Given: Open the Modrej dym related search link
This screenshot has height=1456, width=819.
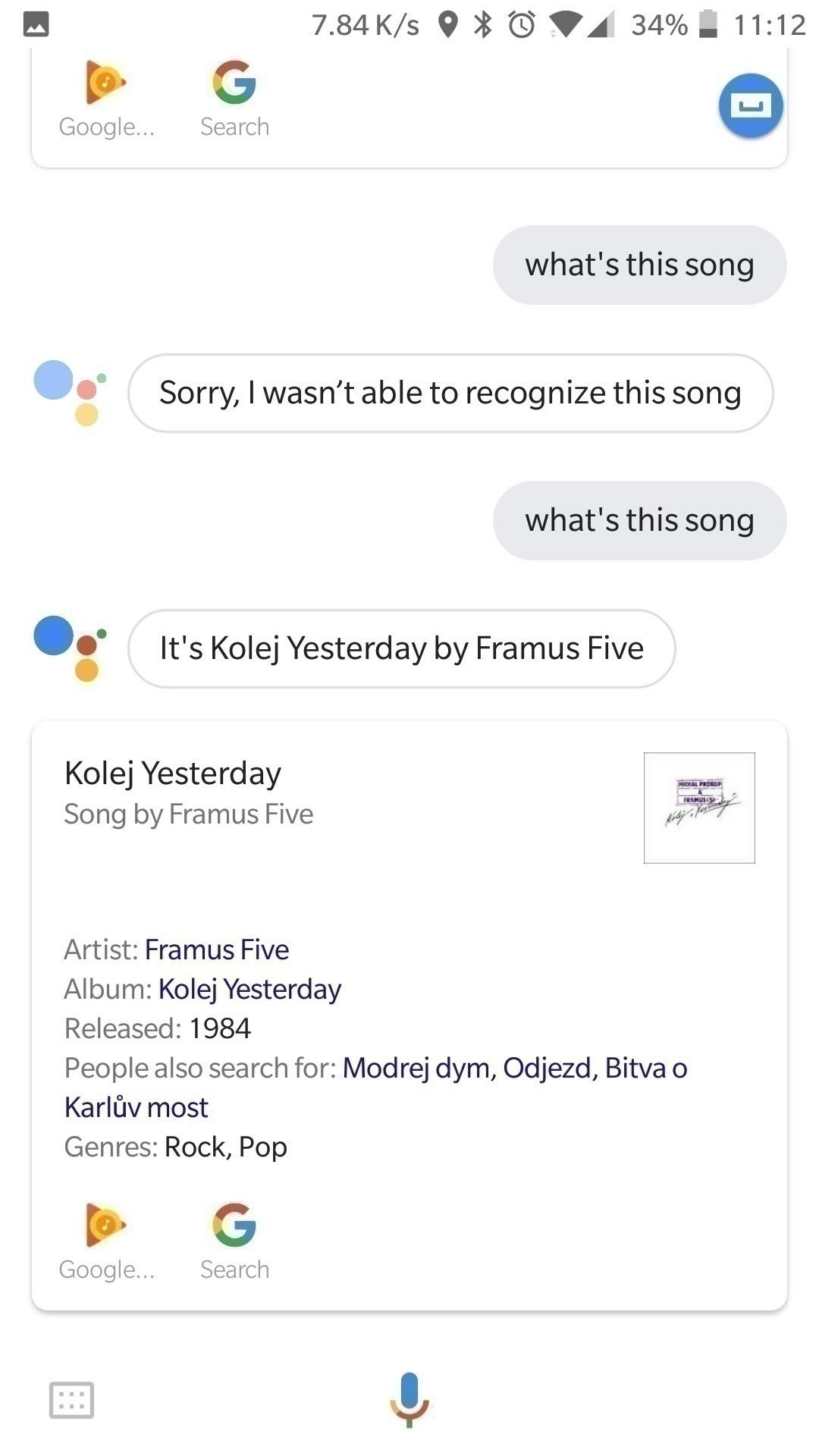Looking at the screenshot, I should pos(416,1068).
